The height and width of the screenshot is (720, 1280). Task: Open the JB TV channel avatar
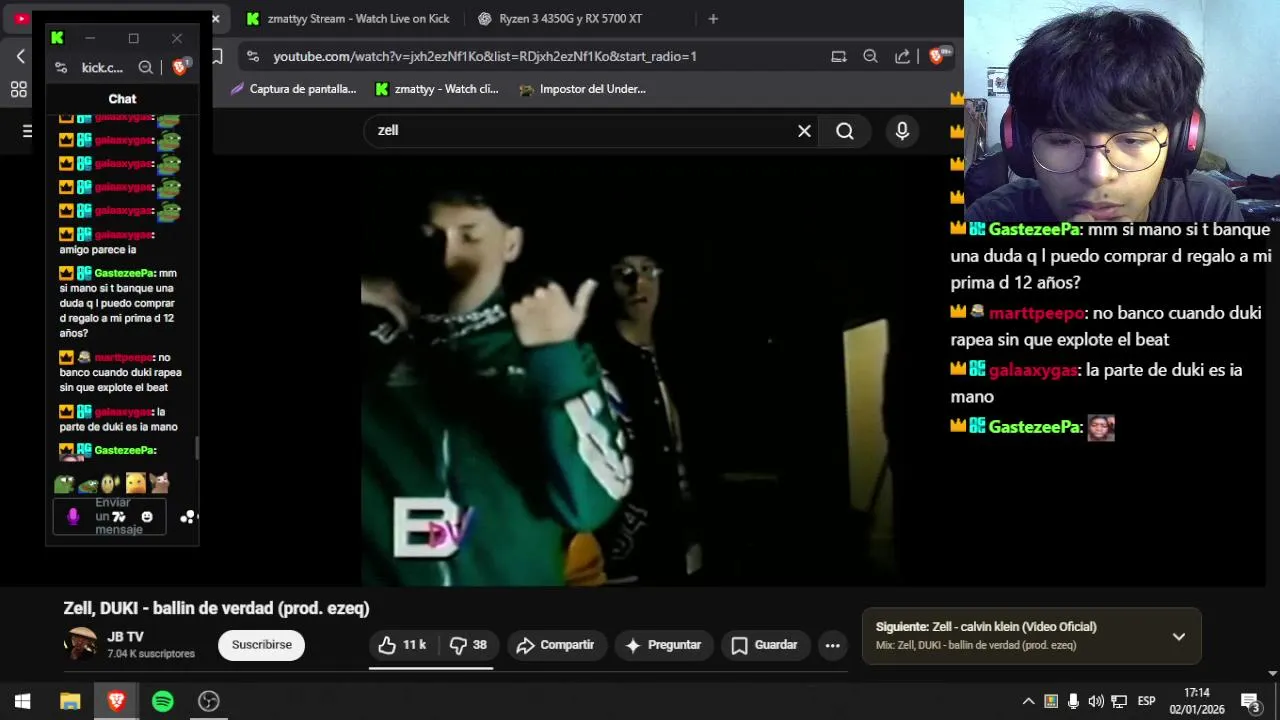(80, 644)
